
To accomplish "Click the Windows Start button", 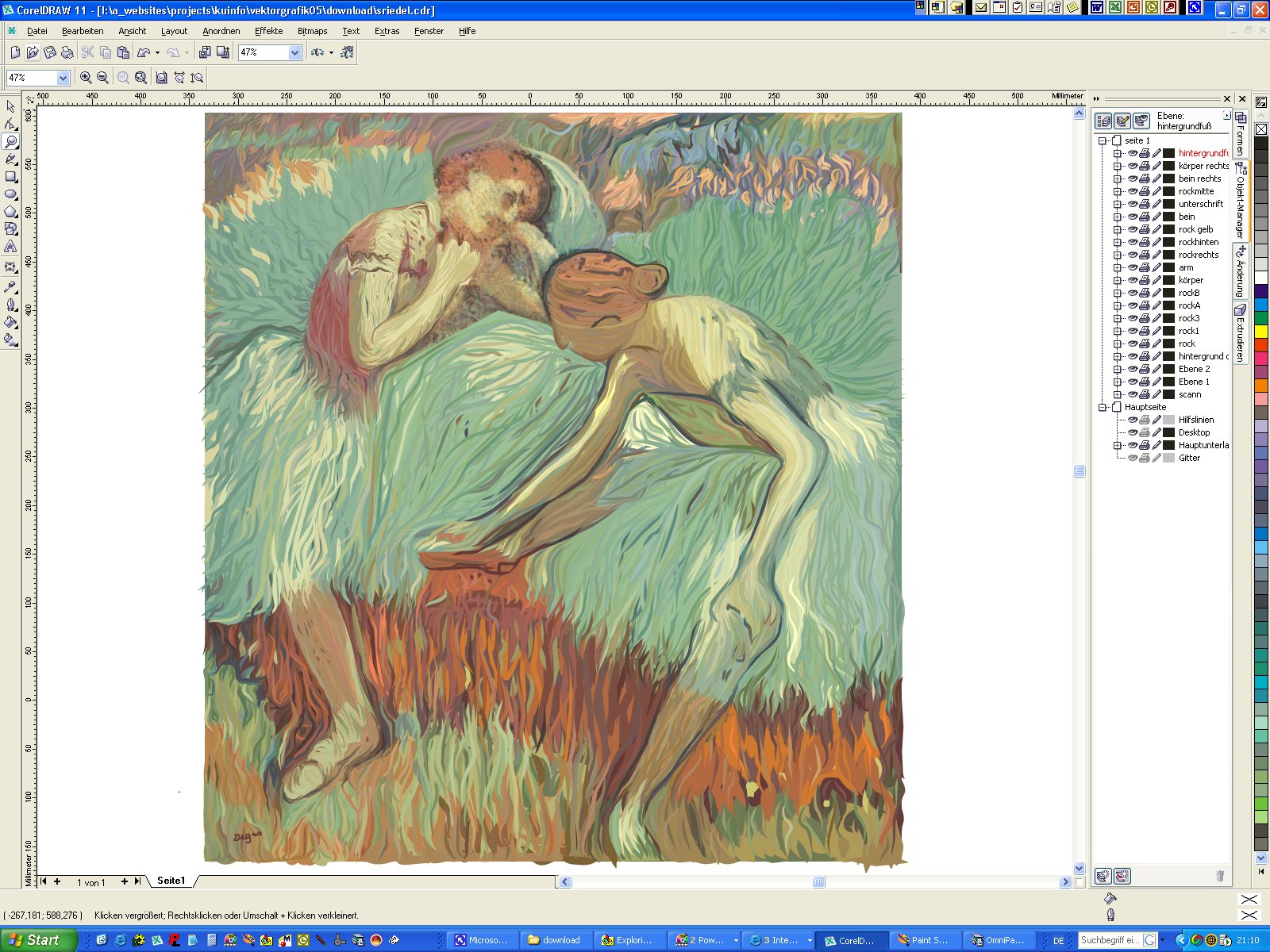I will point(37,940).
